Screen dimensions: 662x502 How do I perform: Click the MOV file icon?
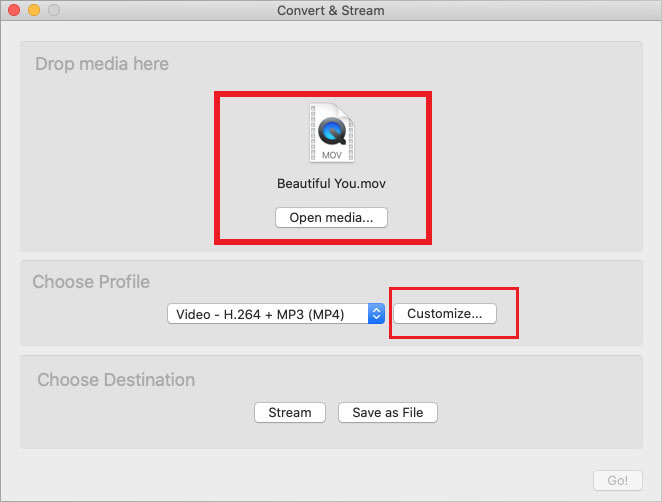[x=330, y=133]
